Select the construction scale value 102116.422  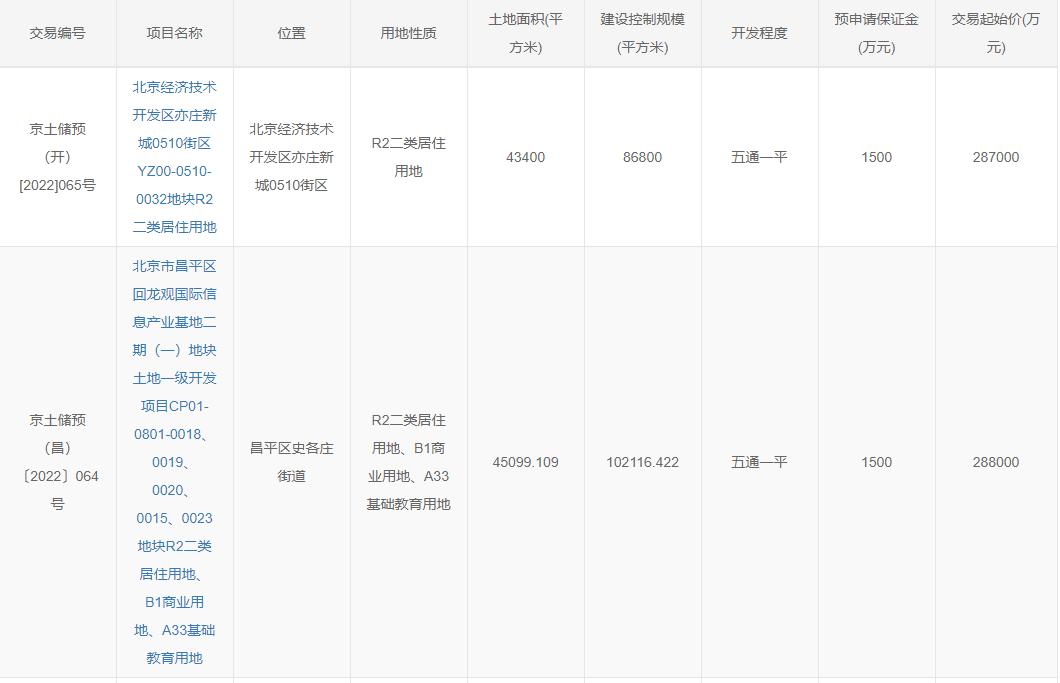(x=641, y=462)
